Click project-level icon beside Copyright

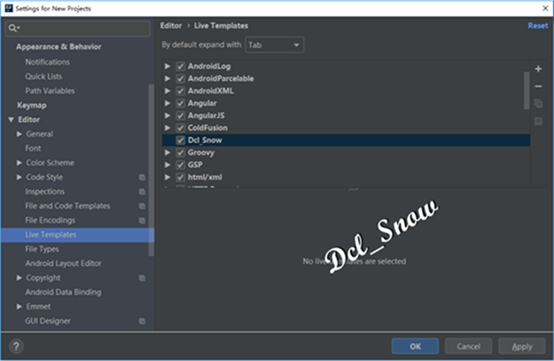pos(142,278)
